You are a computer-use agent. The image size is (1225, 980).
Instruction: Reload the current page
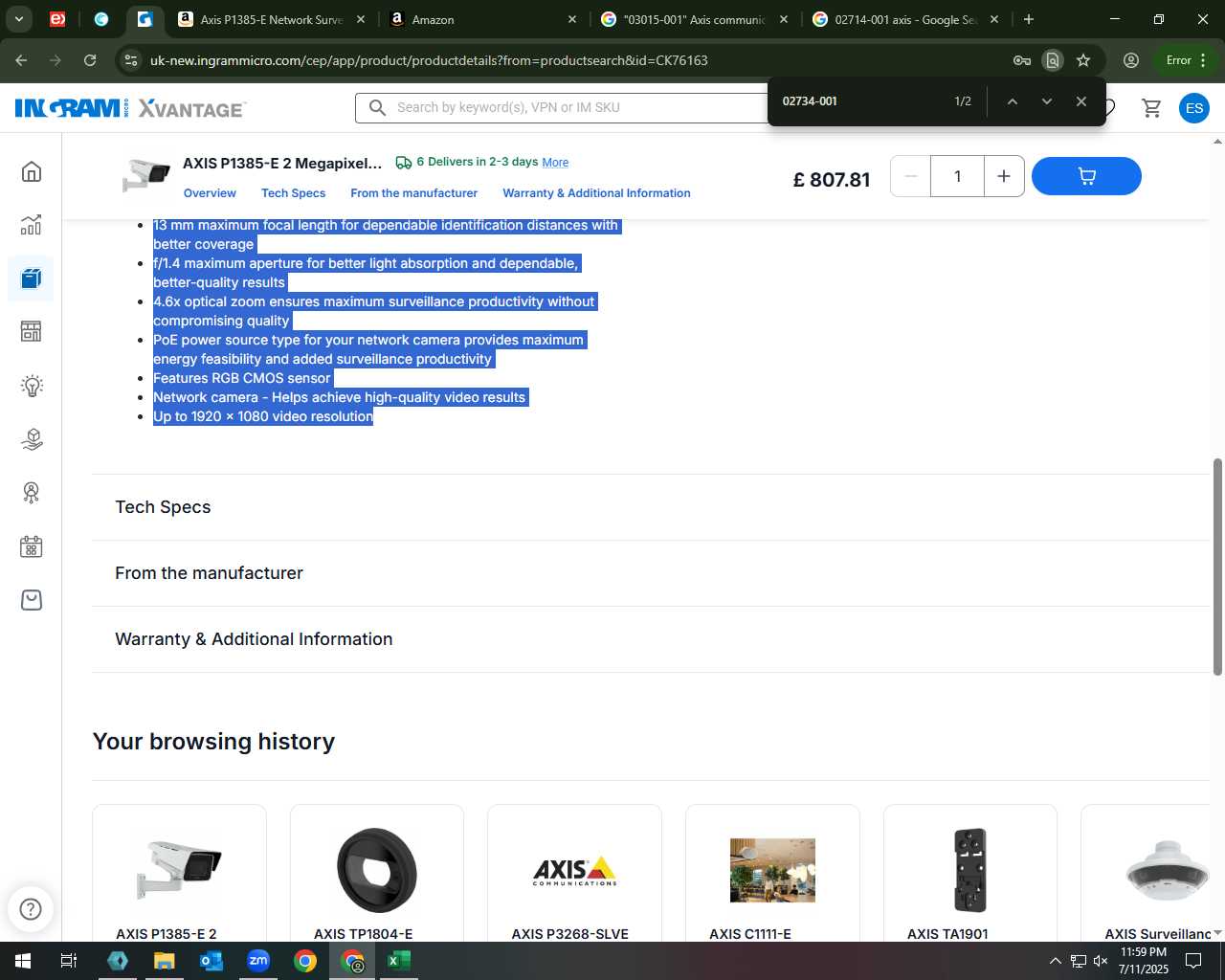pyautogui.click(x=90, y=60)
